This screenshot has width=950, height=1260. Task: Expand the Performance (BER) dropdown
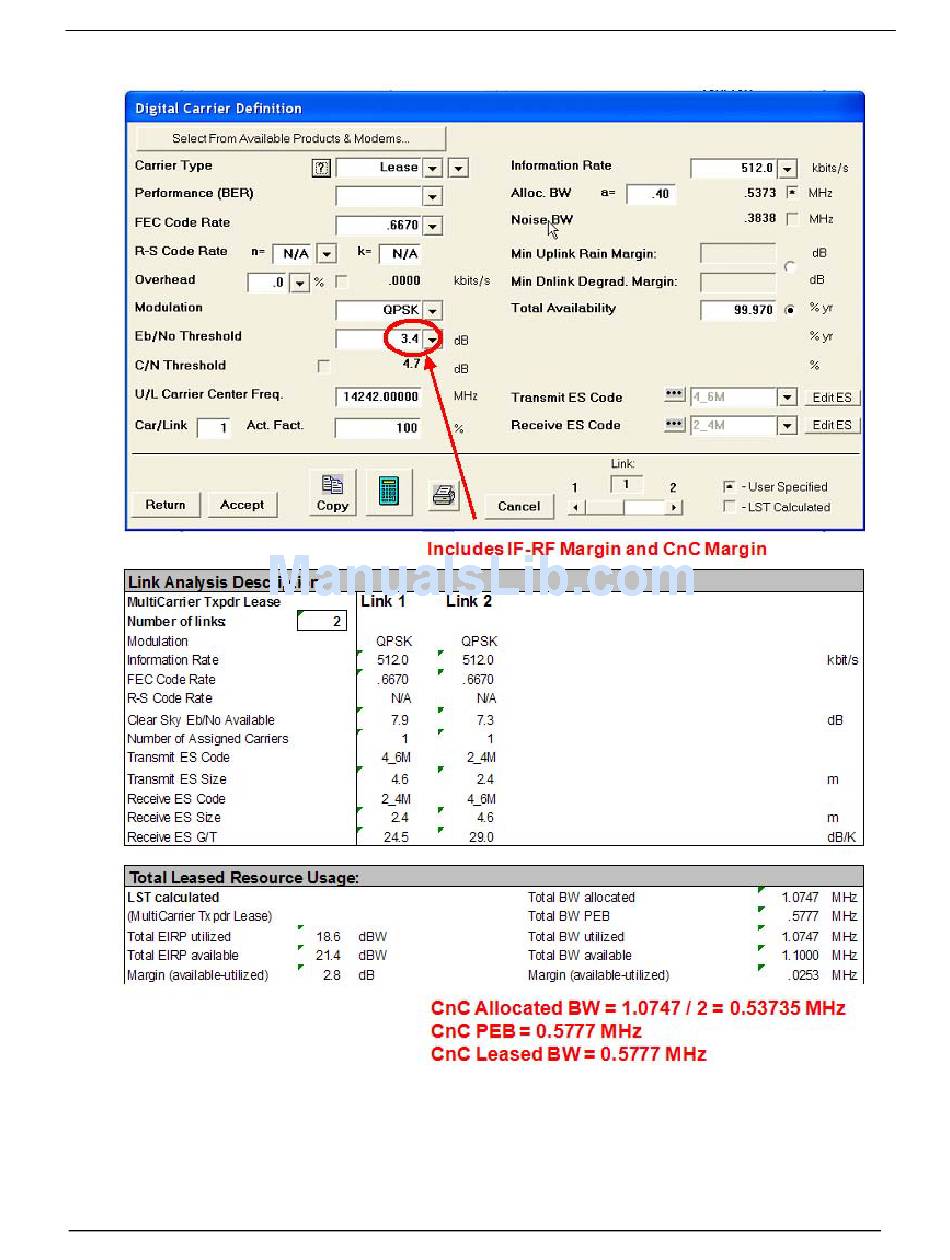432,196
